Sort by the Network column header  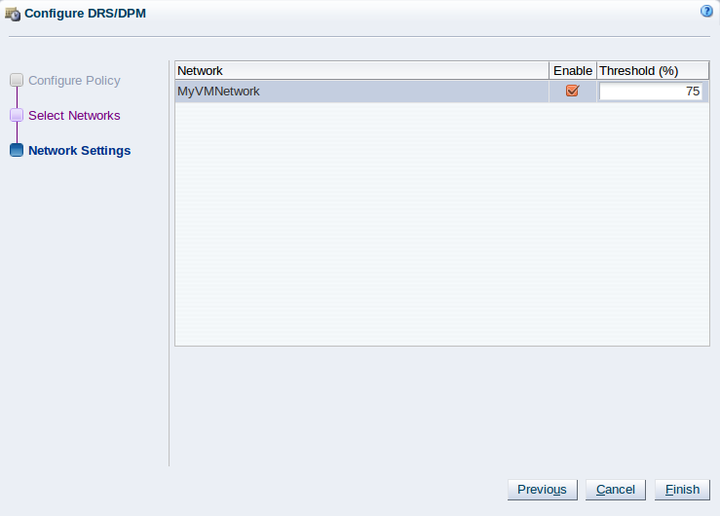pos(362,71)
